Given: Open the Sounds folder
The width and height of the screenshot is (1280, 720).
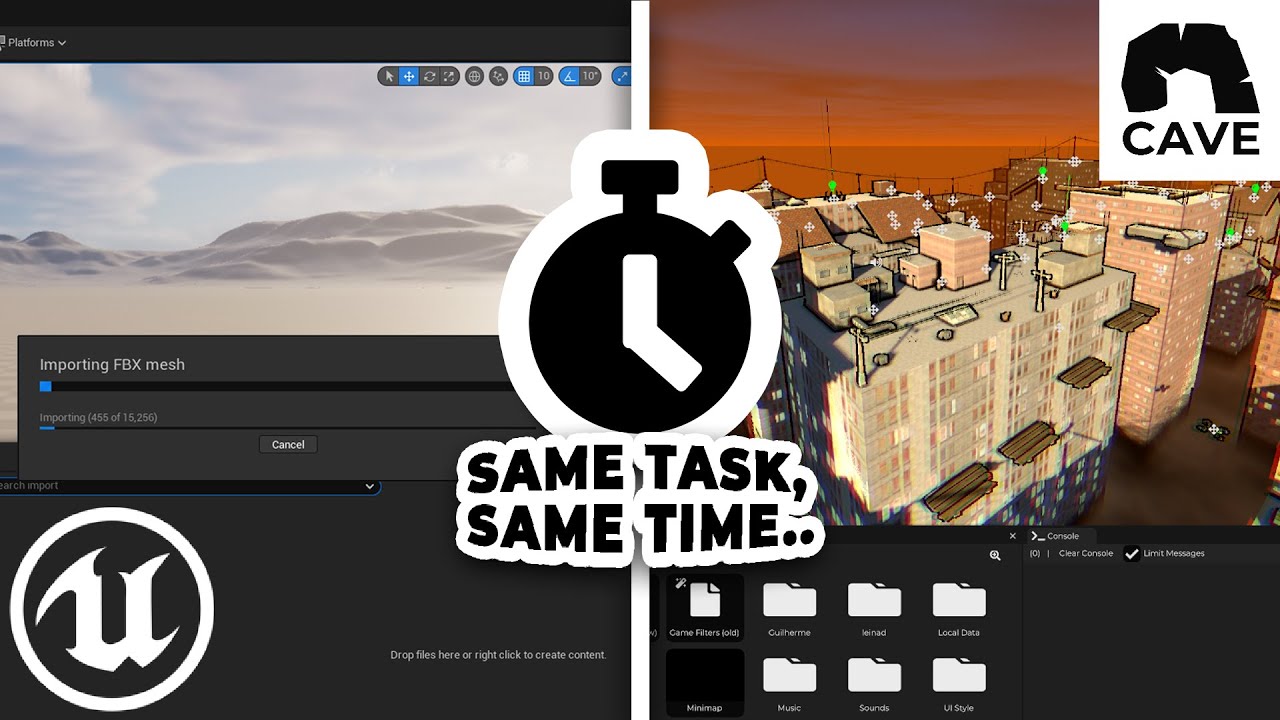Looking at the screenshot, I should click(874, 684).
